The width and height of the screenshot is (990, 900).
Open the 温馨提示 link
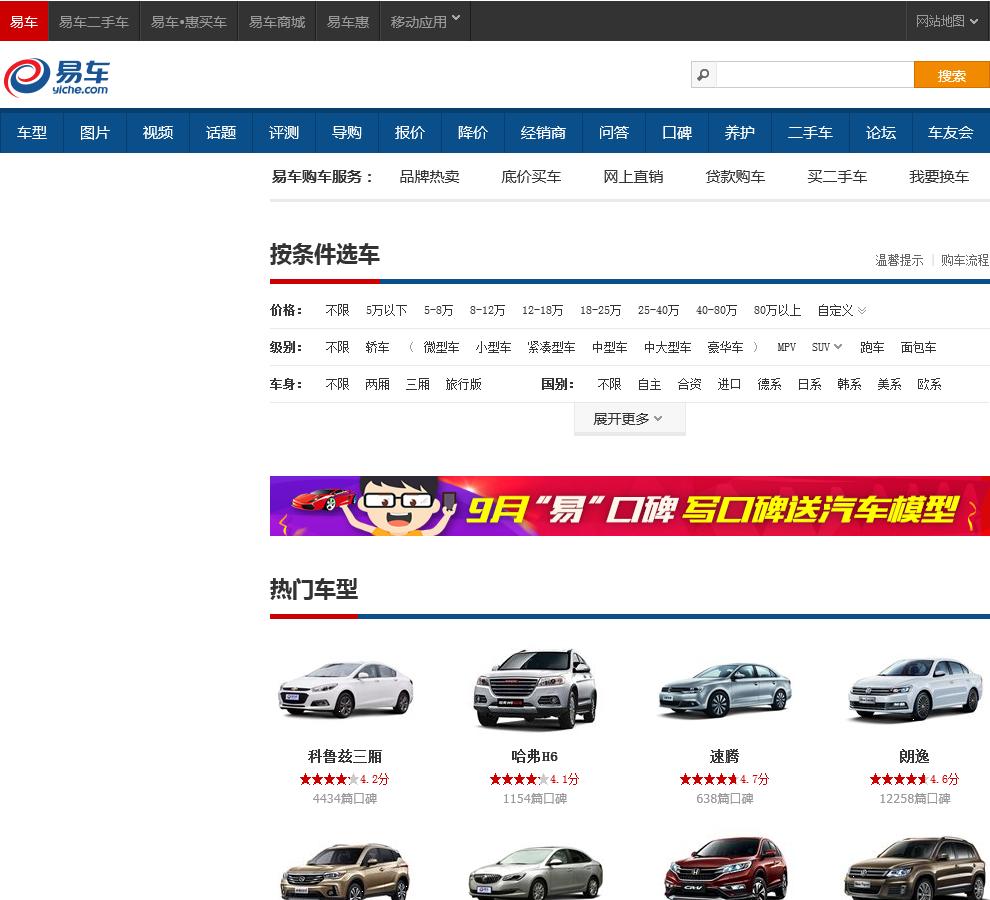(x=899, y=260)
